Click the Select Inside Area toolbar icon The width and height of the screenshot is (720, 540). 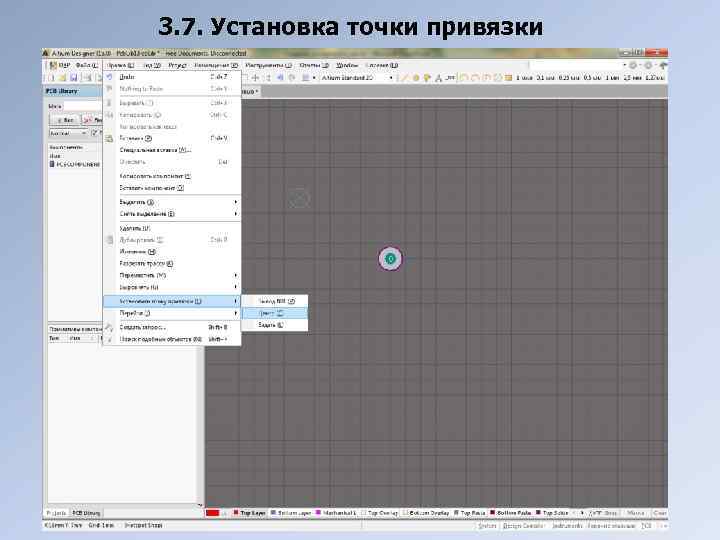[245, 78]
